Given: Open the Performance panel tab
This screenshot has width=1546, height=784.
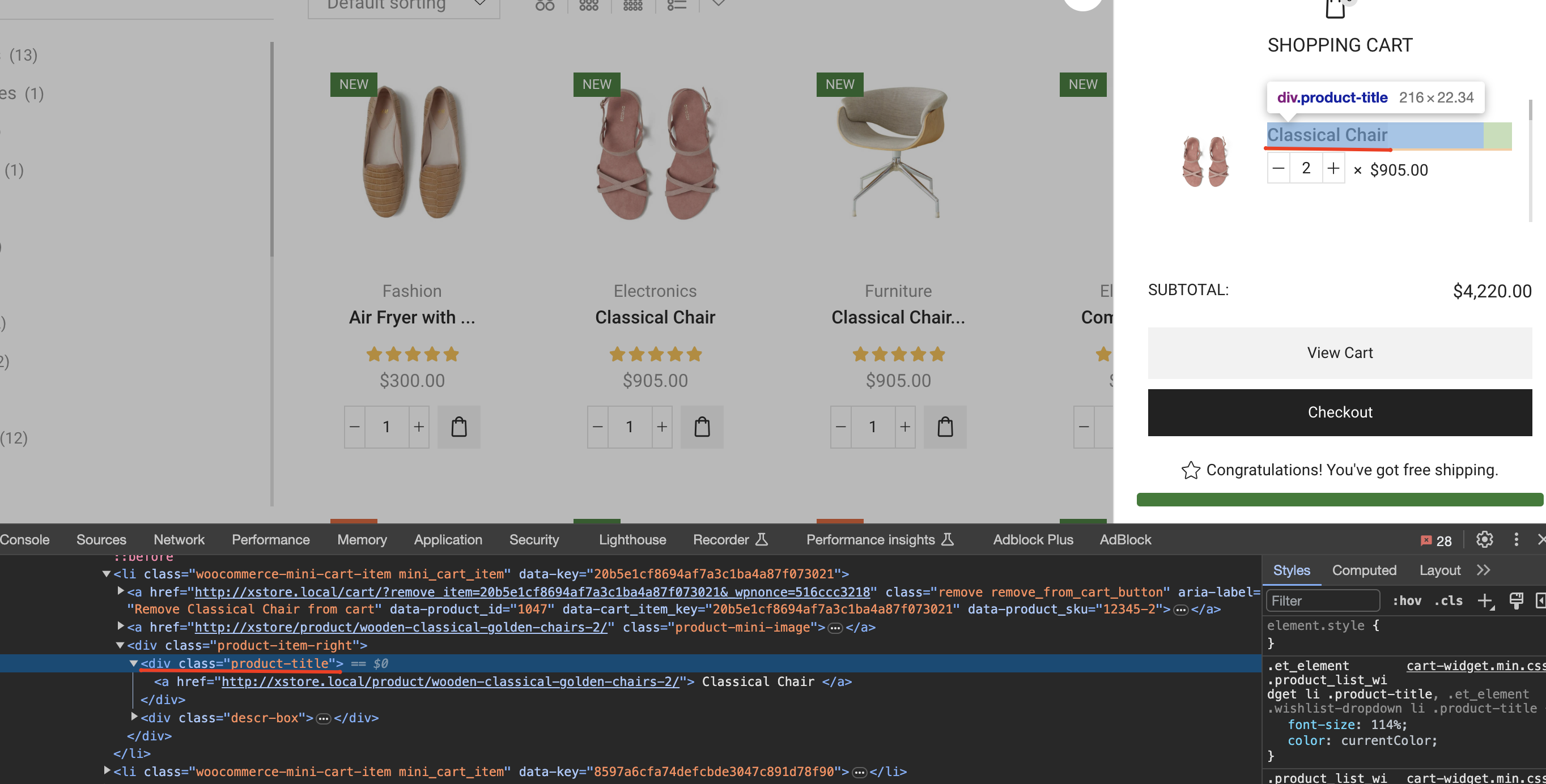Looking at the screenshot, I should (x=271, y=539).
